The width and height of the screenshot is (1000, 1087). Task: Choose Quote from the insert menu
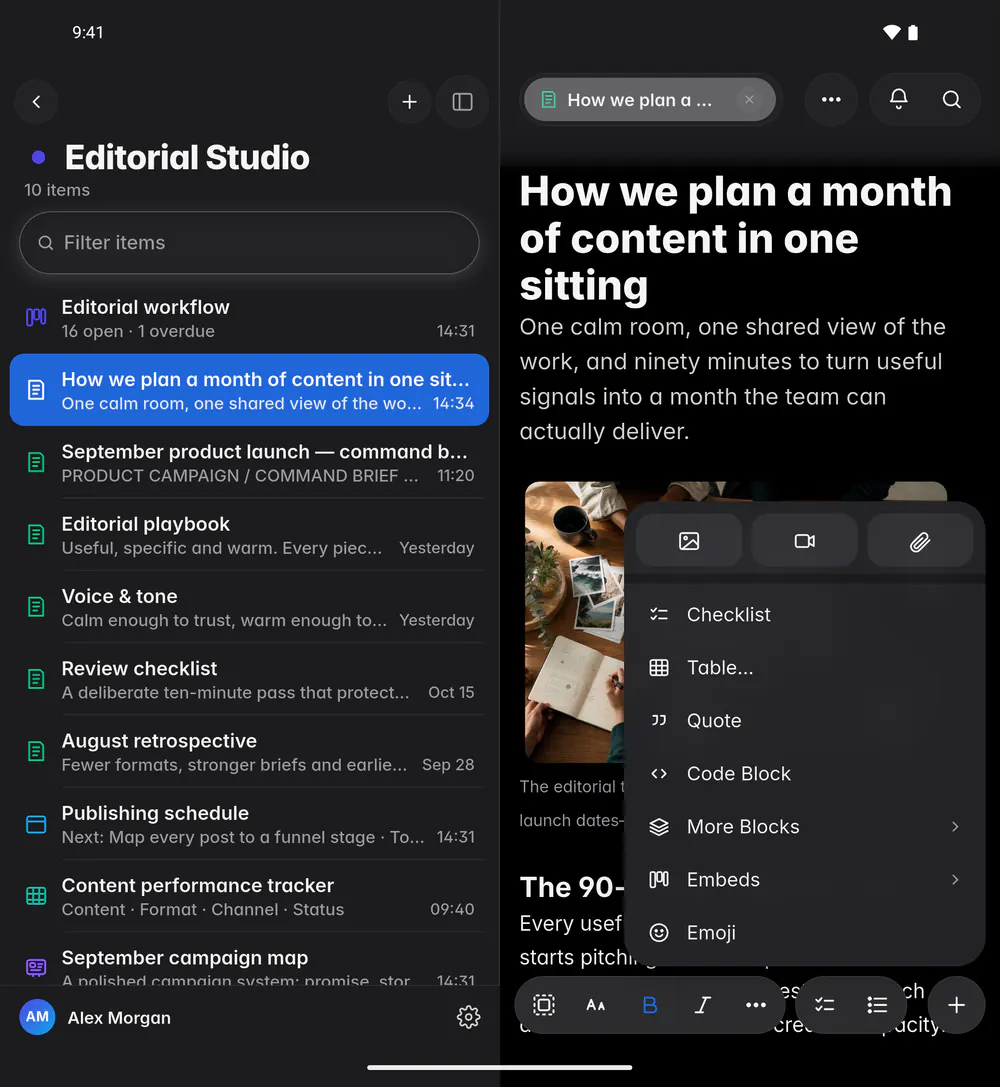click(805, 720)
